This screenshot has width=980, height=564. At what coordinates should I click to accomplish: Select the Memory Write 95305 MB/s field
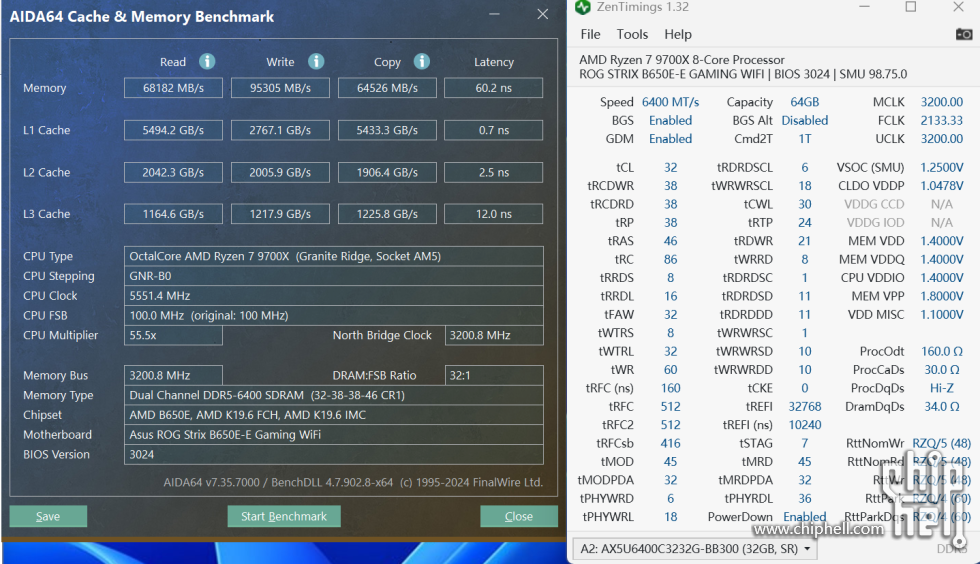point(280,88)
